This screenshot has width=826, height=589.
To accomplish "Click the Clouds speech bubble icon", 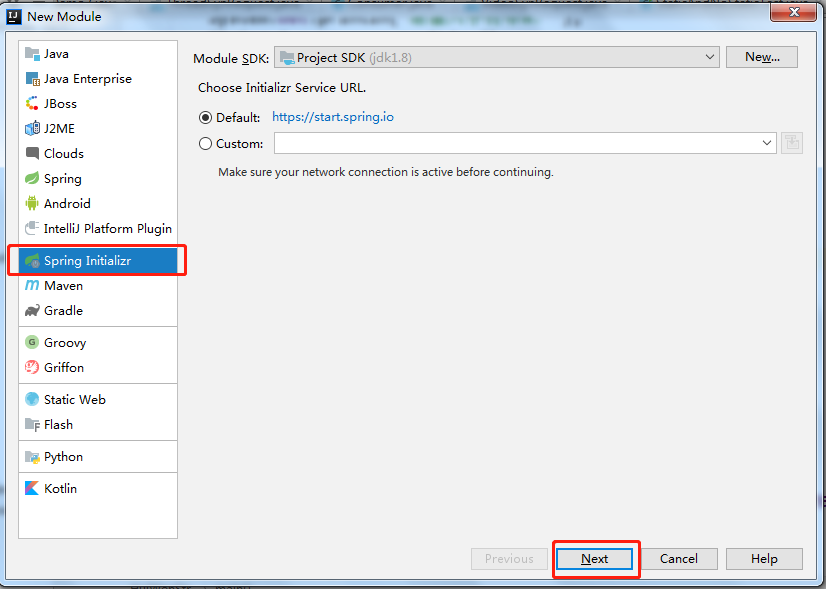I will (x=32, y=153).
